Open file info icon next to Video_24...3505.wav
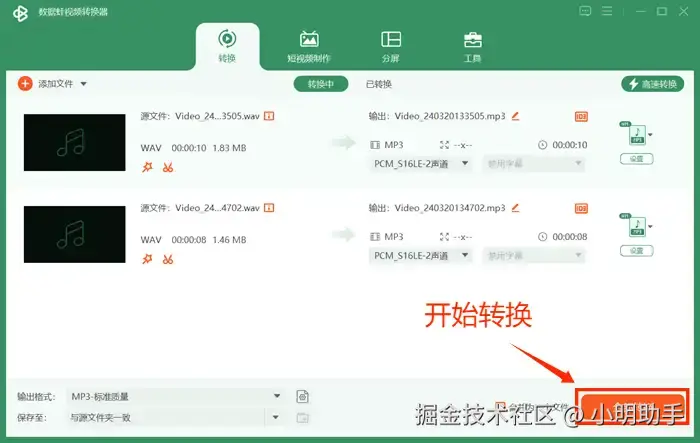 click(x=269, y=116)
